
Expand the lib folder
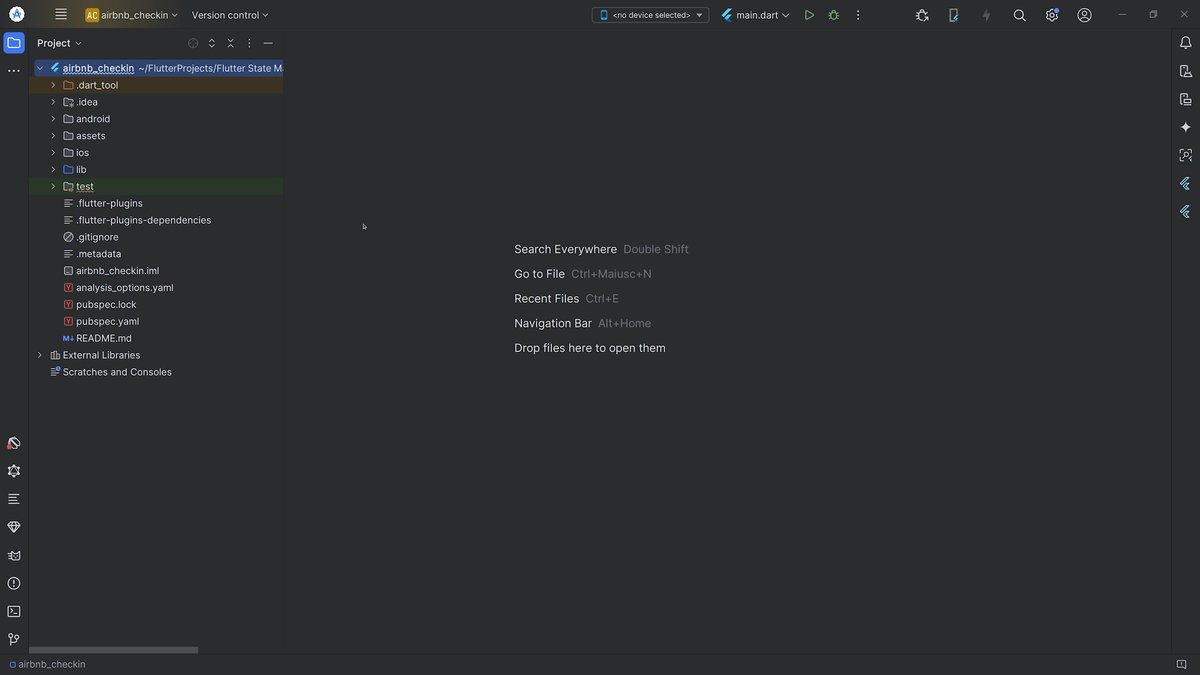(x=53, y=170)
